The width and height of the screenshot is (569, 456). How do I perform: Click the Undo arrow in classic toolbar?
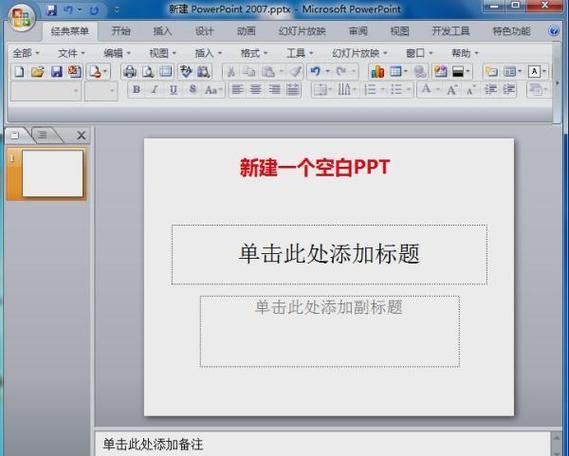click(315, 71)
